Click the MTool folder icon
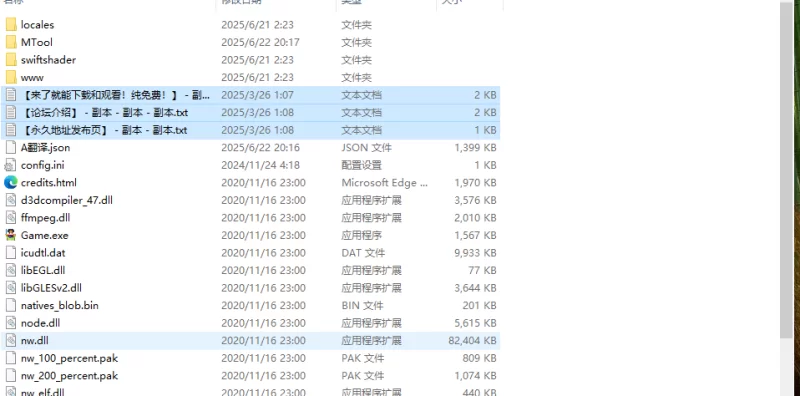 (x=11, y=42)
